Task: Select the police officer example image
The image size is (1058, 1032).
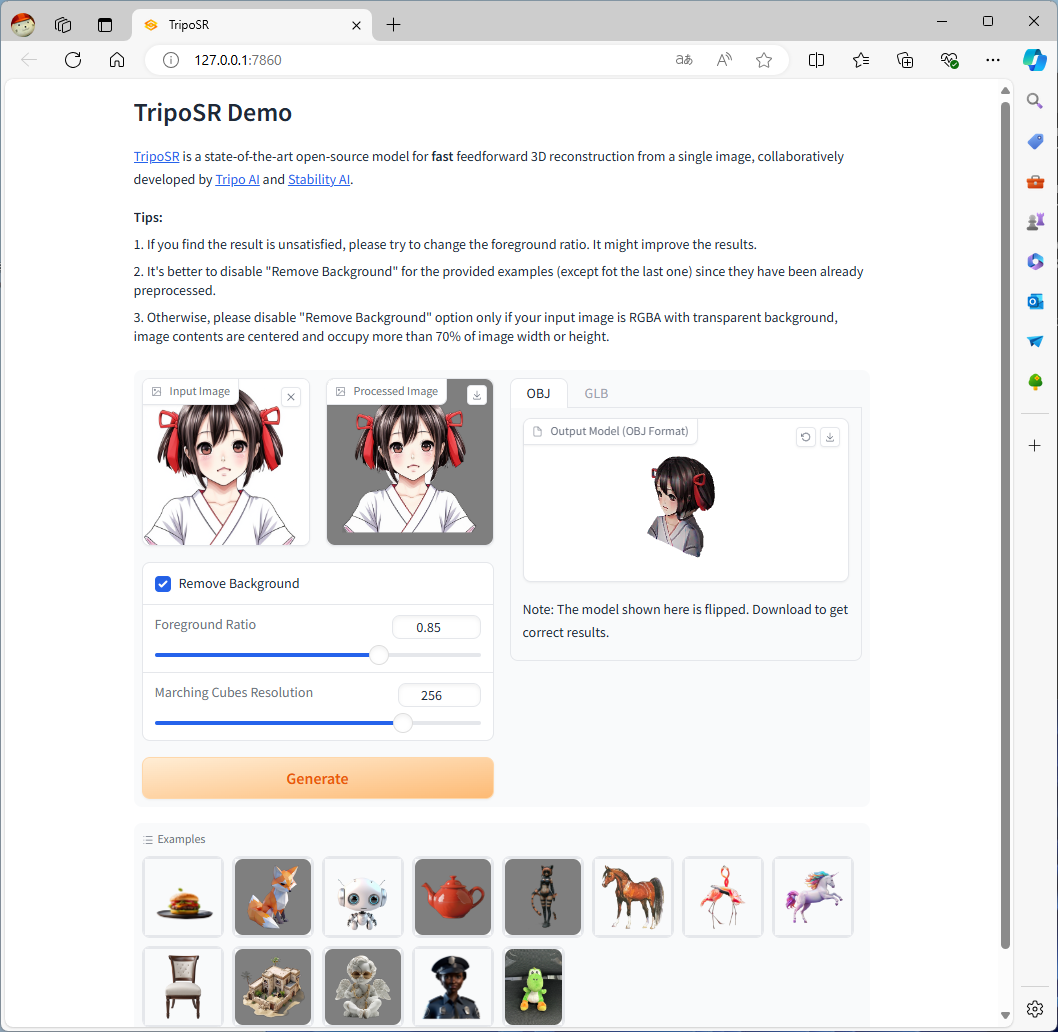Action: pos(453,987)
